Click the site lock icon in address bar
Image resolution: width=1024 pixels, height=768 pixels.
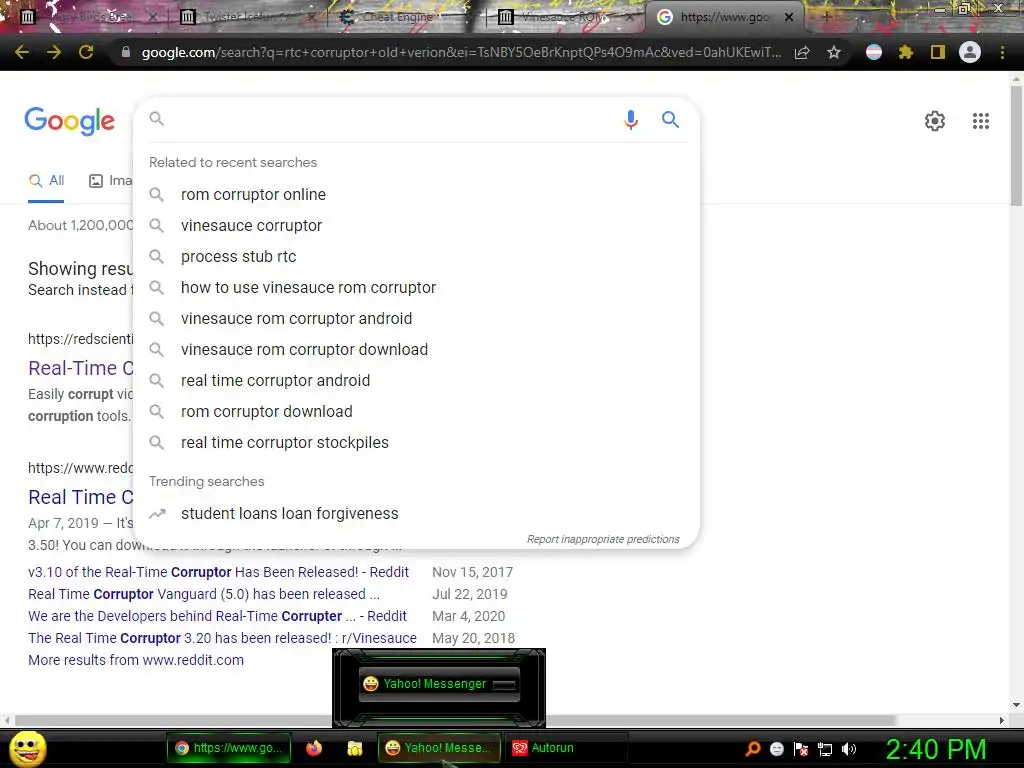(125, 52)
